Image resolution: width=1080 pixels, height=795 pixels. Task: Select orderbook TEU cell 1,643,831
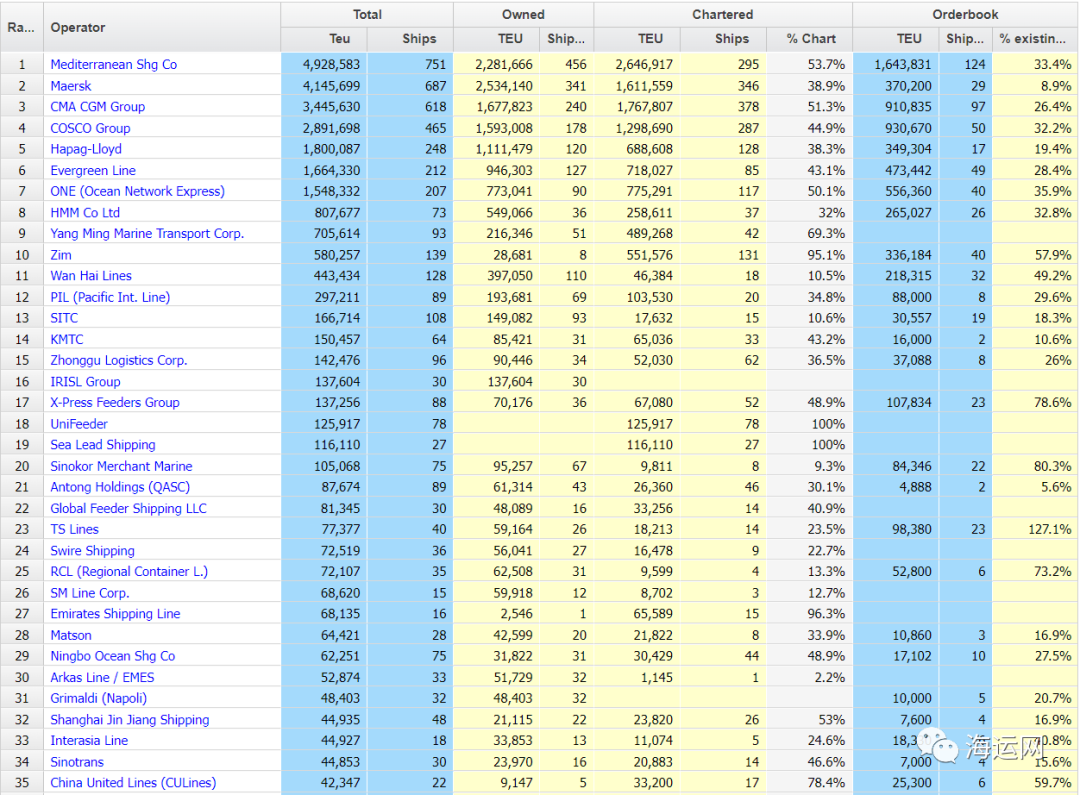896,65
